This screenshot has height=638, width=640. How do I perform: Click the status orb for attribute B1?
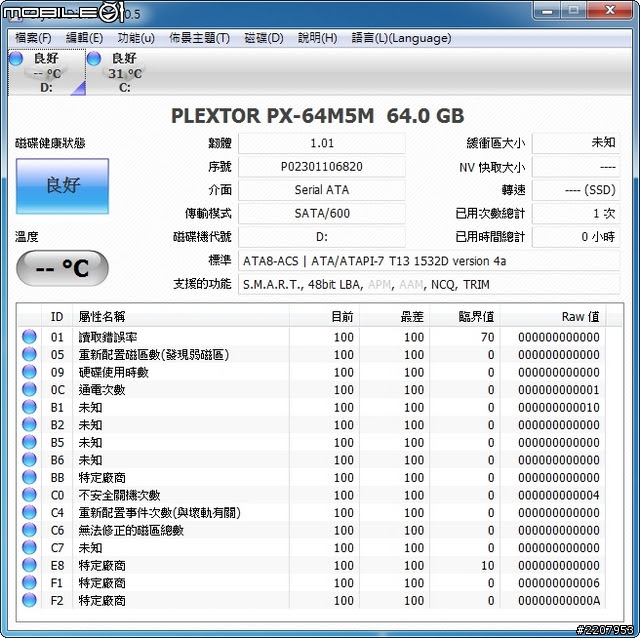pyautogui.click(x=29, y=407)
